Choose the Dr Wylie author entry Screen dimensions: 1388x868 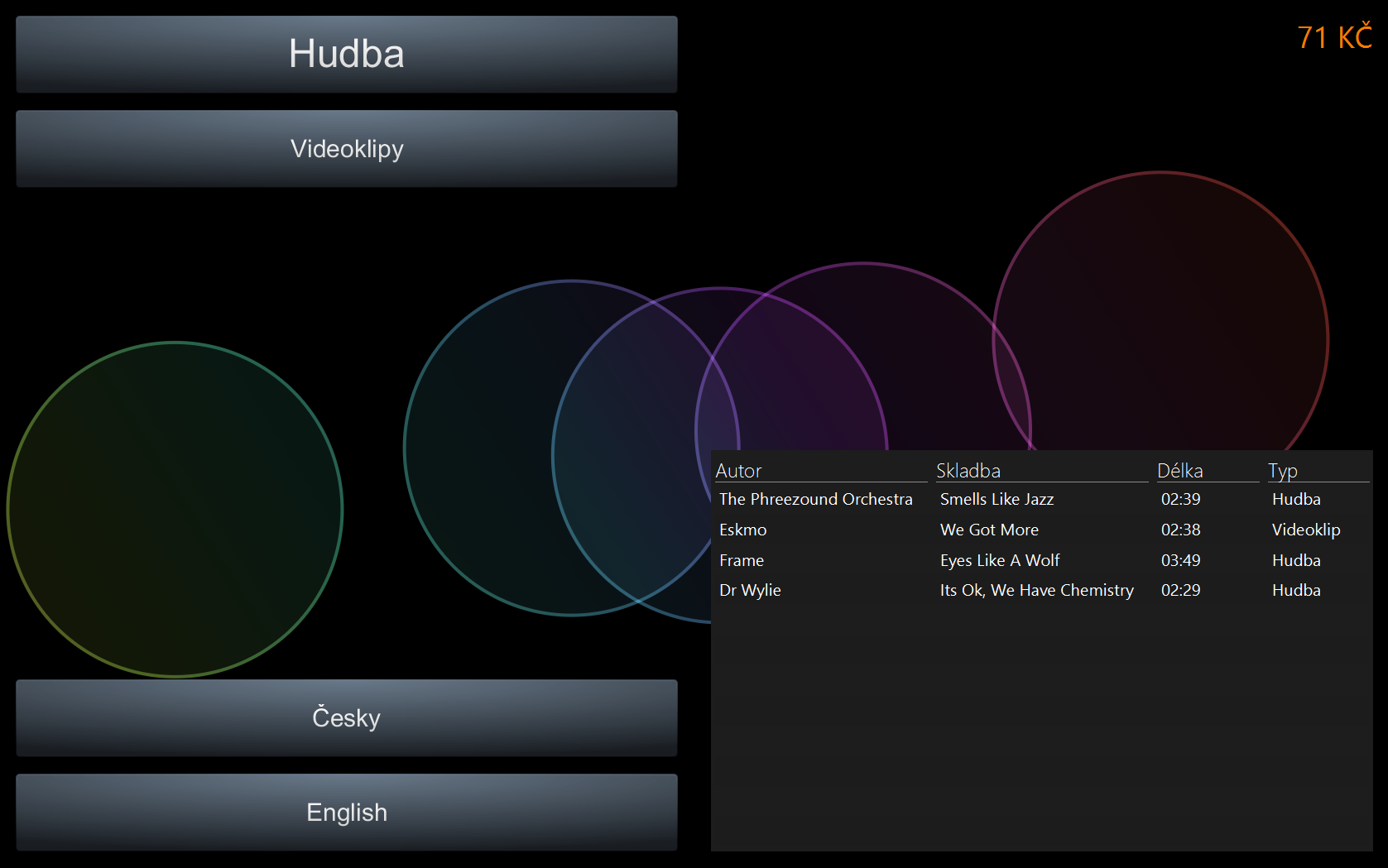(750, 590)
